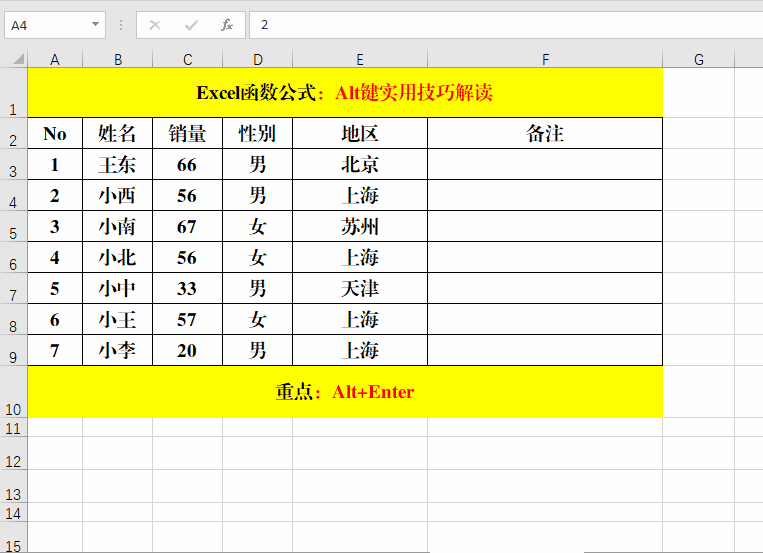Select column G header
This screenshot has width=763, height=553.
[x=698, y=59]
